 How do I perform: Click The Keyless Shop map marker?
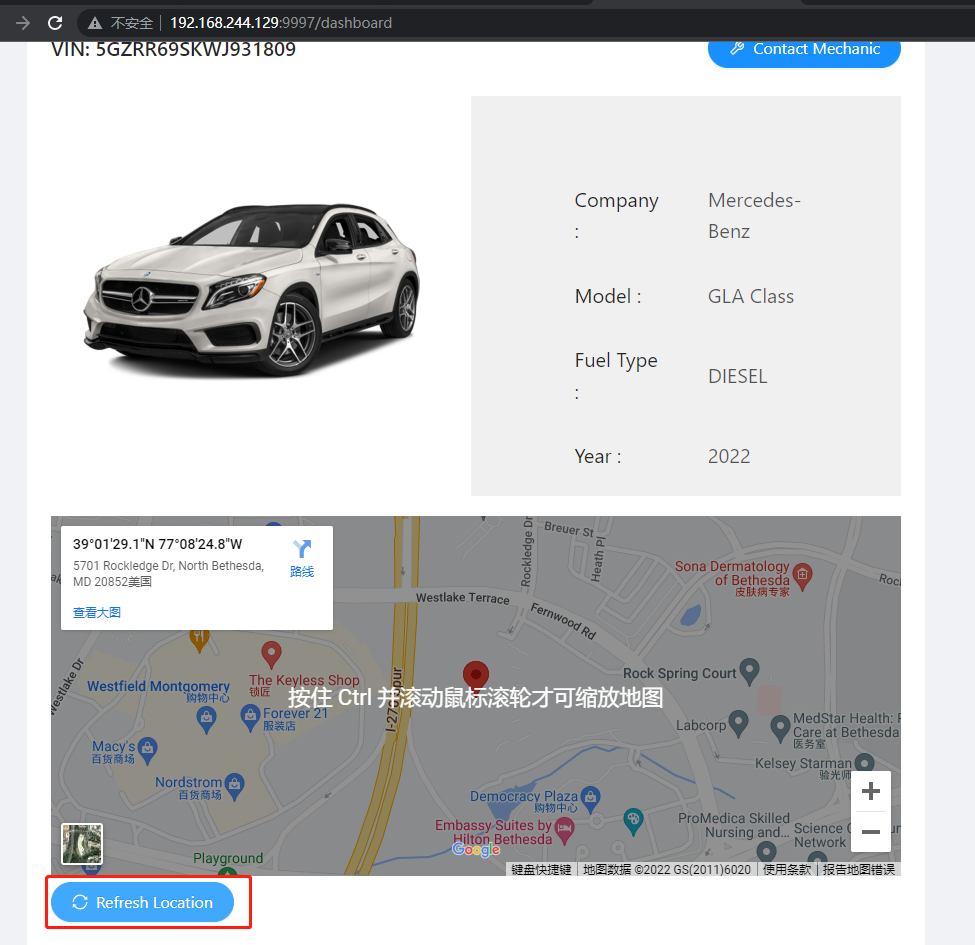click(271, 653)
